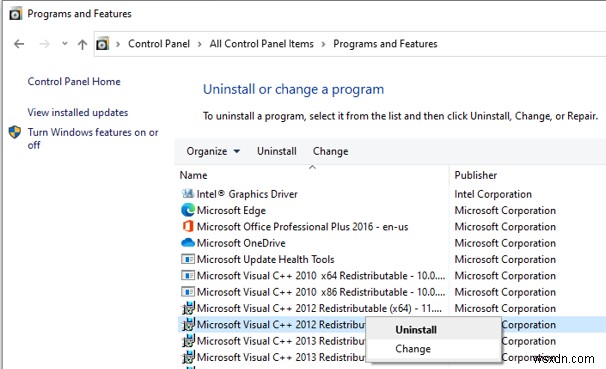Viewport: 606px width, 369px height.
Task: Choose Uninstall from the context menu
Action: point(416,330)
